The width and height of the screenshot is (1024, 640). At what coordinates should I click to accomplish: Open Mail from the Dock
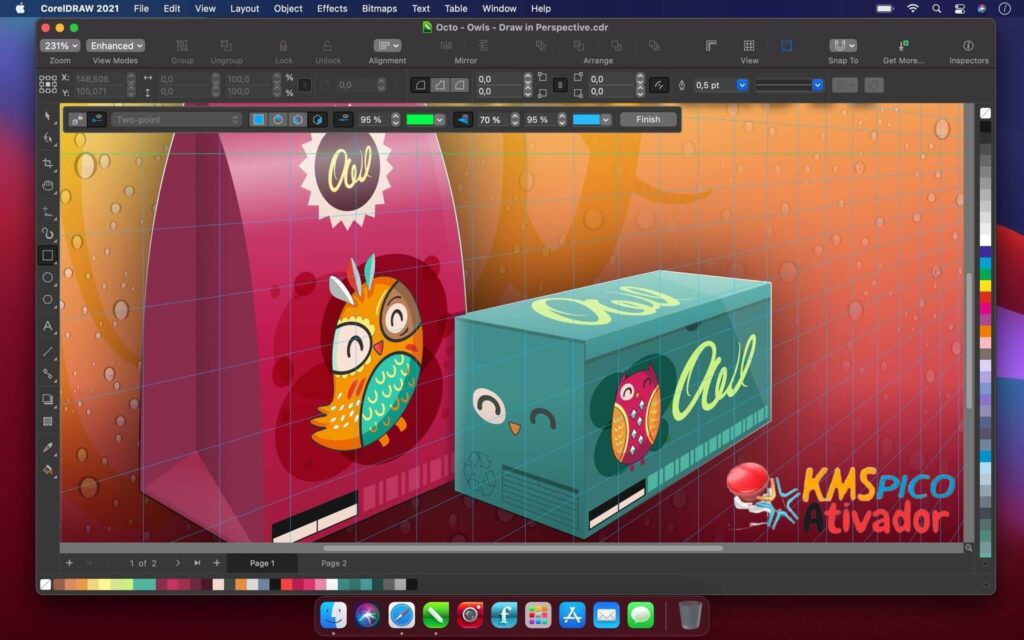[606, 615]
